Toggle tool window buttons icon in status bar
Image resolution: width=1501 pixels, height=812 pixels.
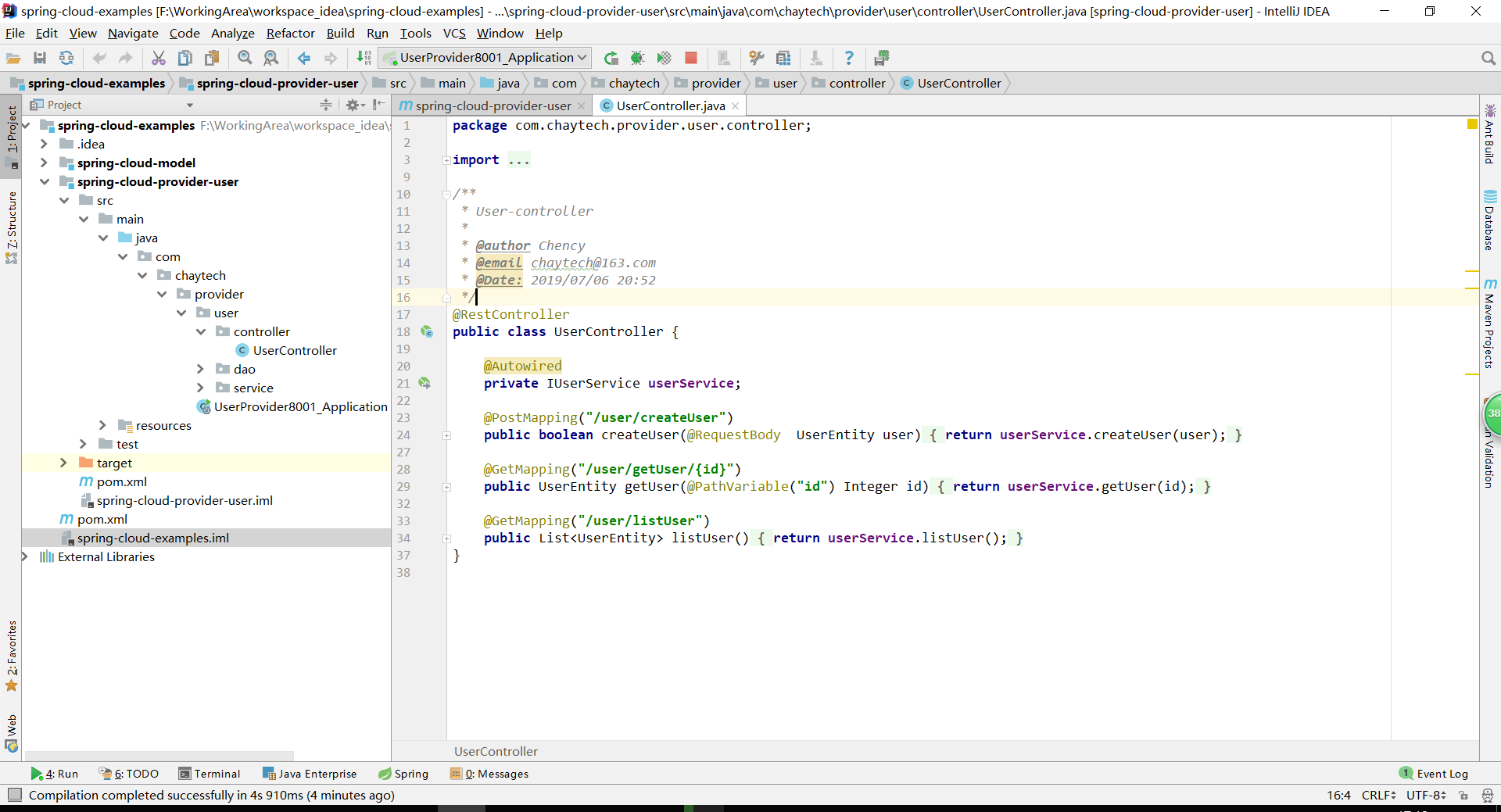coord(14,795)
